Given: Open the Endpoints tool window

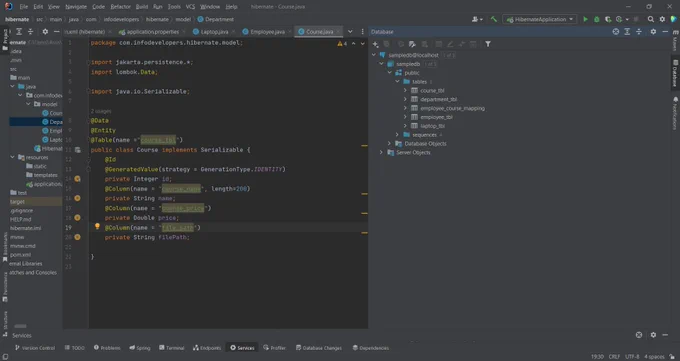Looking at the screenshot, I should pos(207,348).
